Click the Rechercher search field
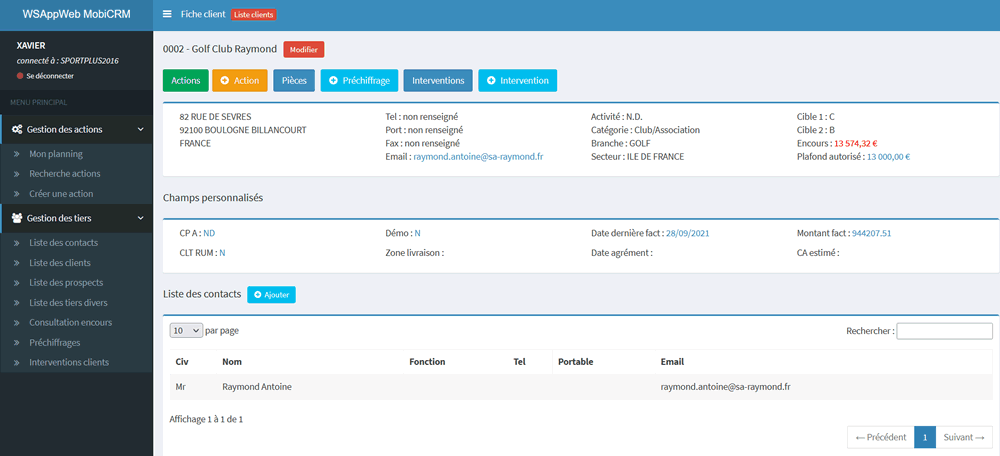This screenshot has height=456, width=1000. click(945, 331)
